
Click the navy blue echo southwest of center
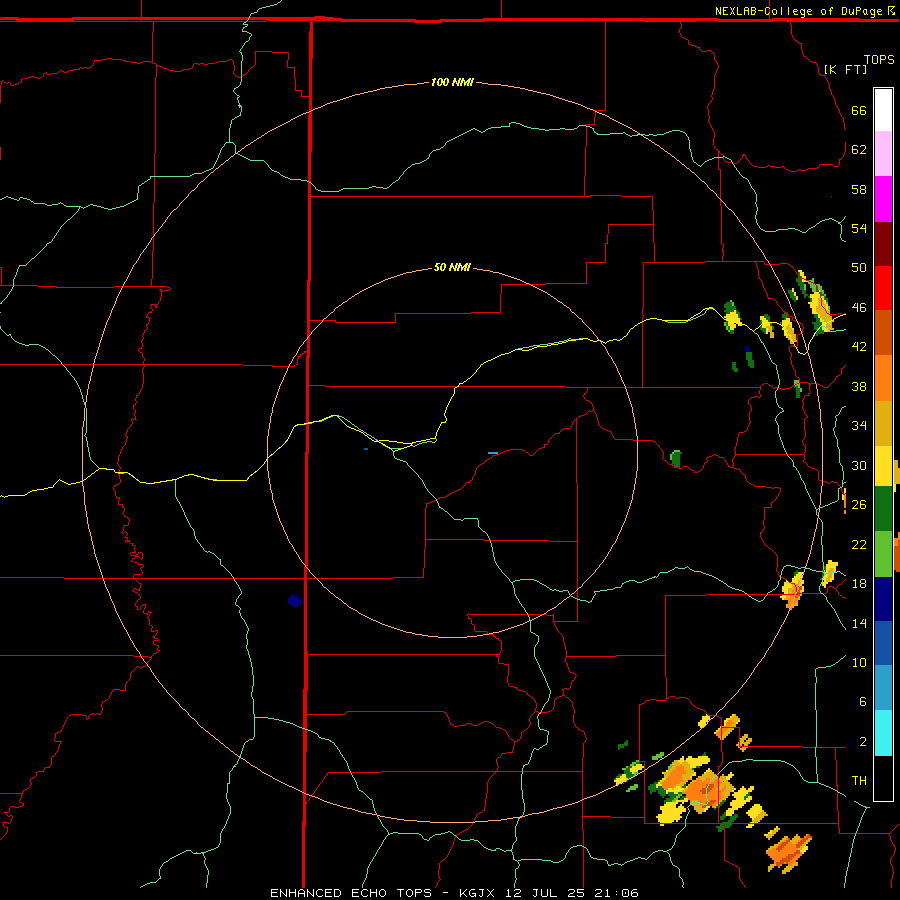tap(294, 601)
